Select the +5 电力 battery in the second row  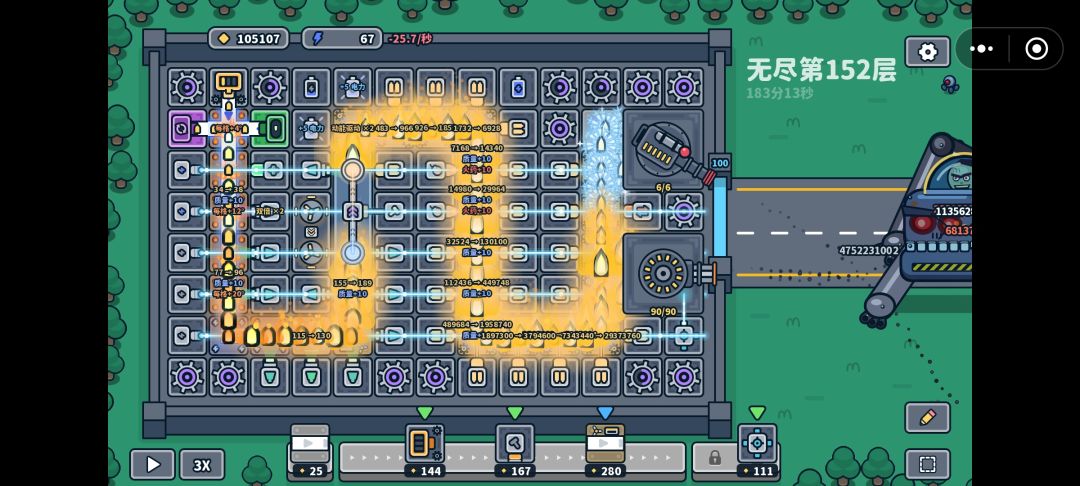click(311, 129)
